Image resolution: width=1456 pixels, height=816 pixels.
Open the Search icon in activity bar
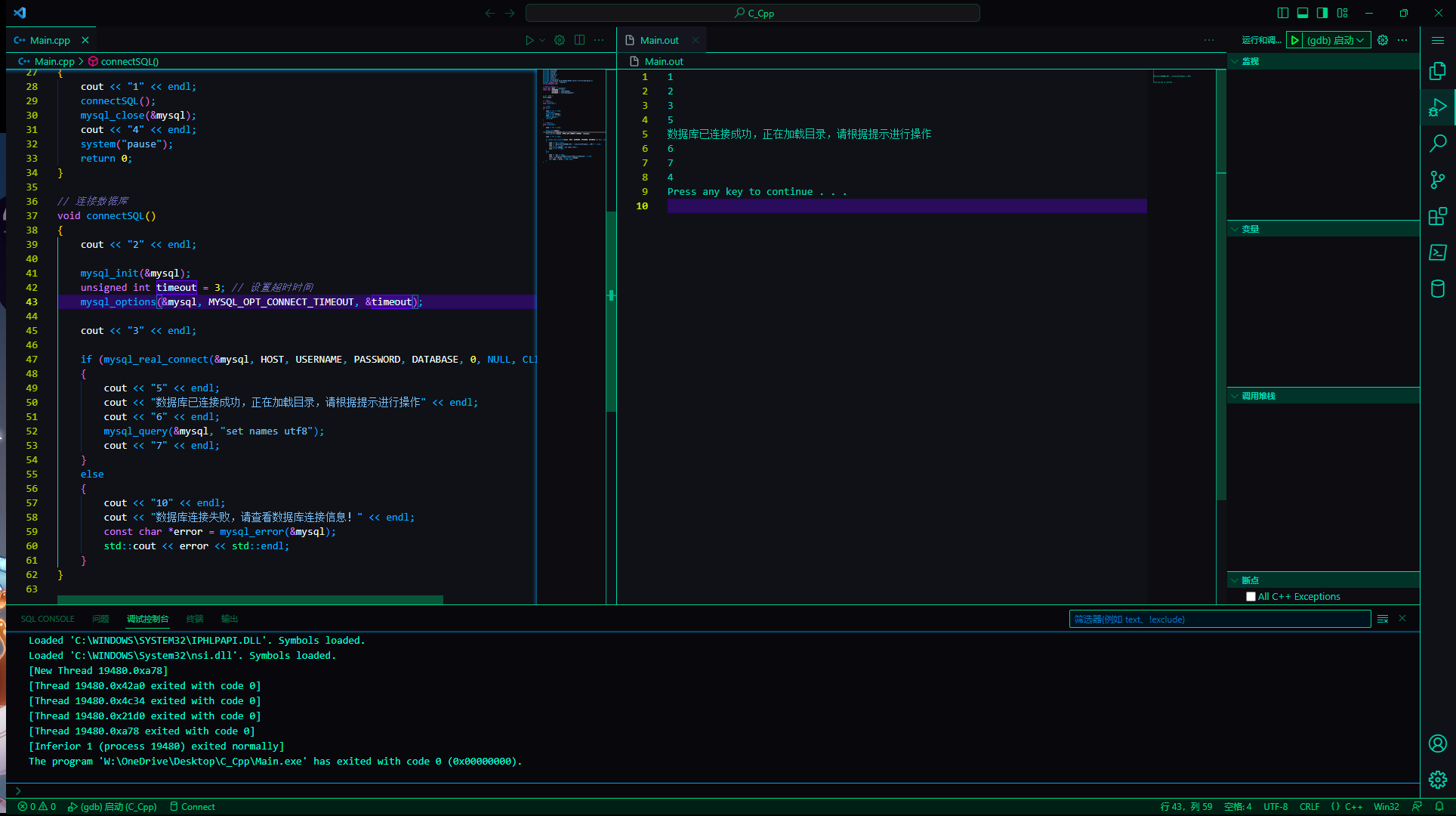(1438, 143)
